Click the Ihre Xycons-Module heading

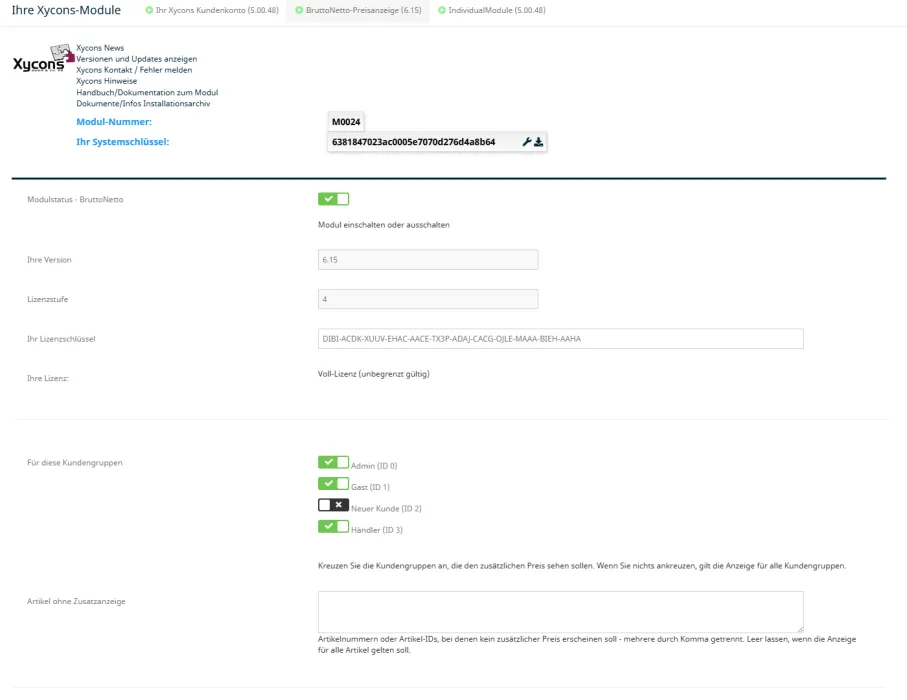[66, 10]
